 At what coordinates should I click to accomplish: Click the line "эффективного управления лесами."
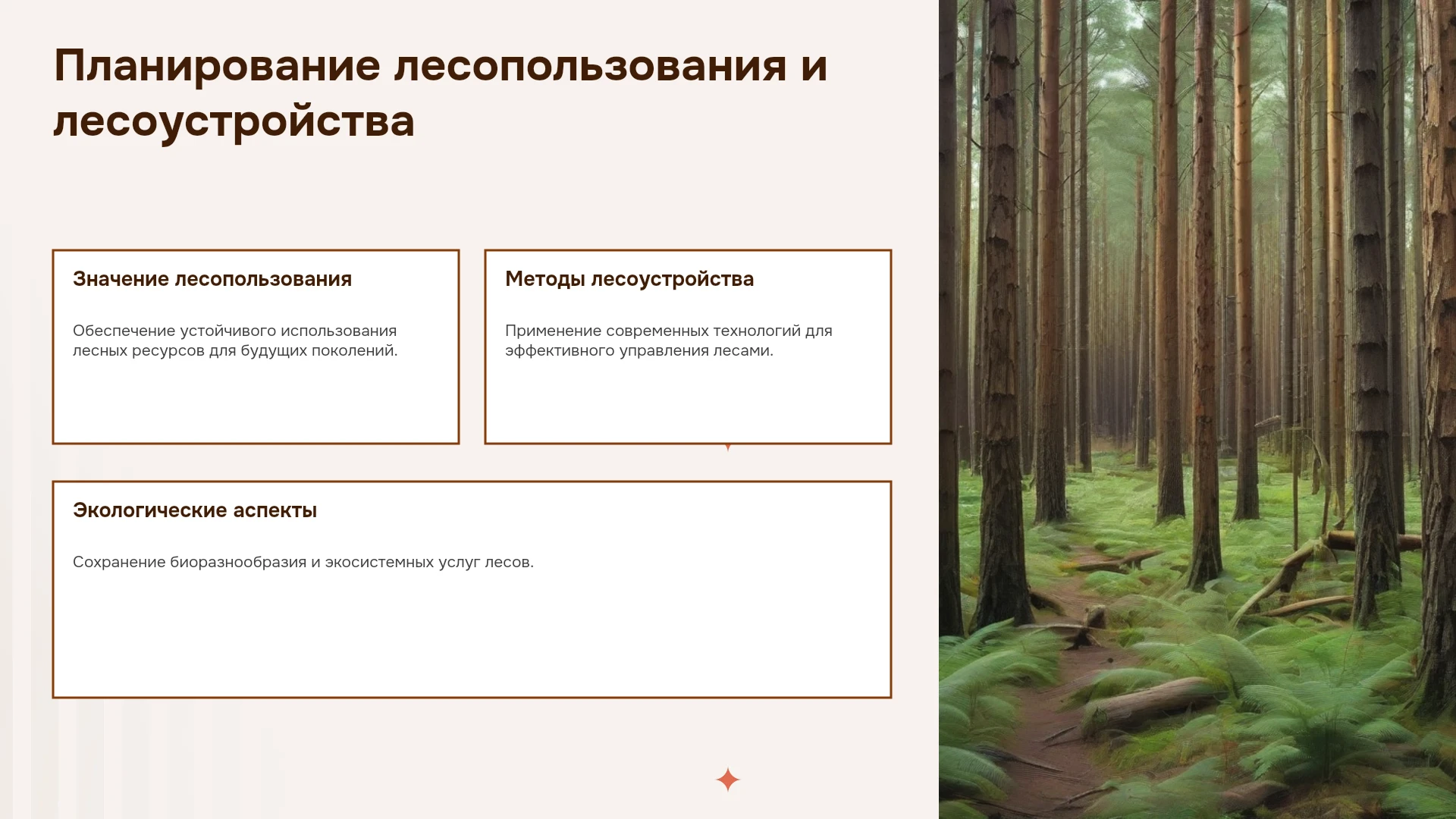coord(639,350)
